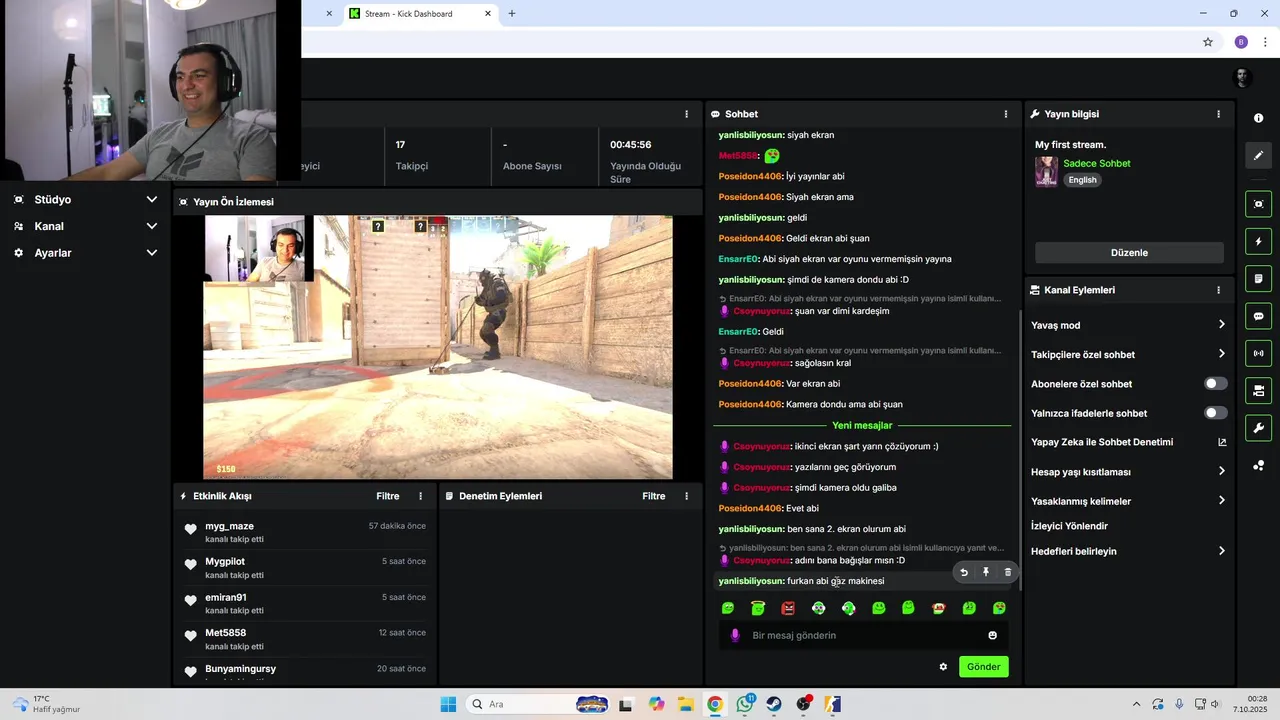Toggle broadcast signal widget icon in right sidebar
The height and width of the screenshot is (720, 1280).
click(1258, 353)
